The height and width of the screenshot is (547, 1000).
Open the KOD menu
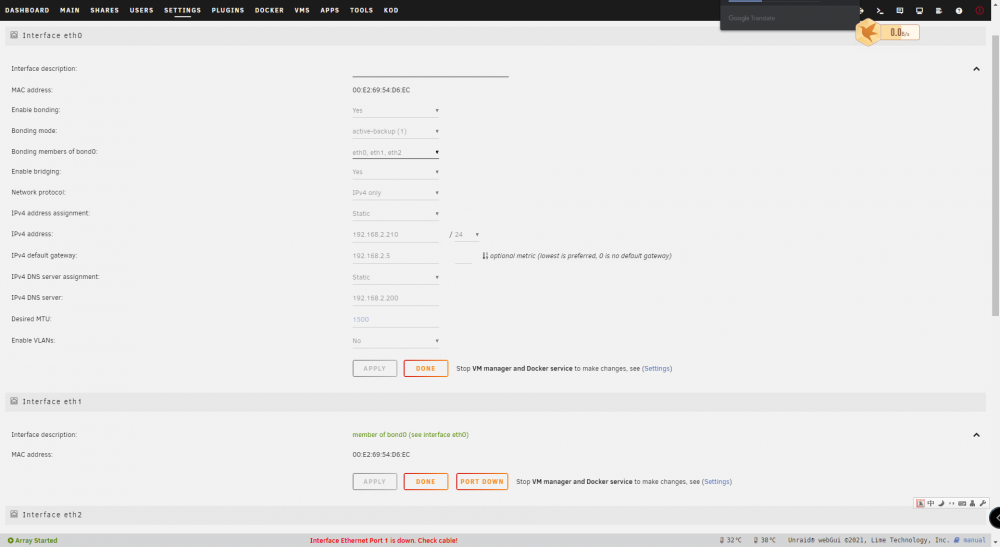tap(391, 10)
